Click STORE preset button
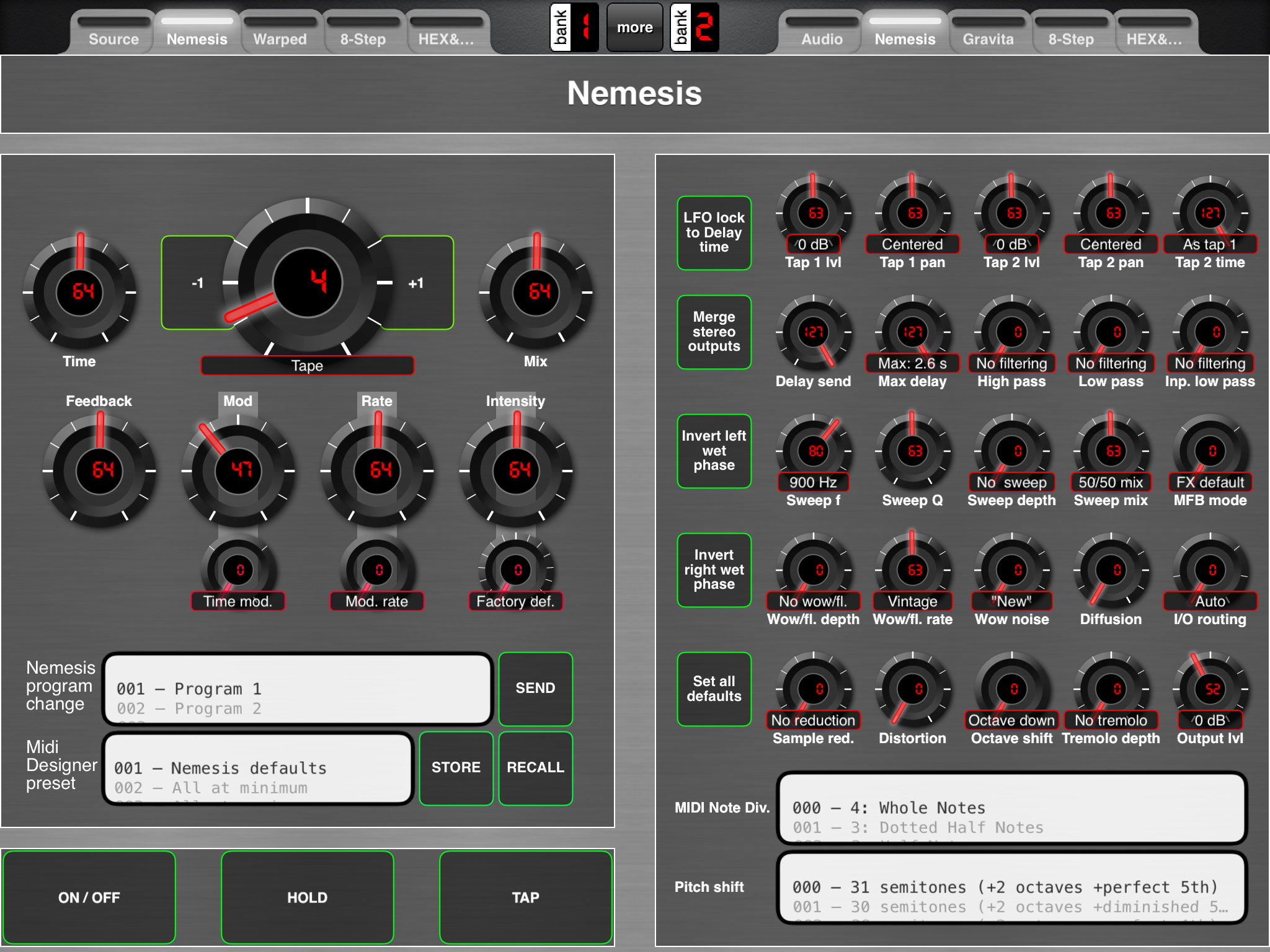The width and height of the screenshot is (1270, 952). [x=456, y=768]
